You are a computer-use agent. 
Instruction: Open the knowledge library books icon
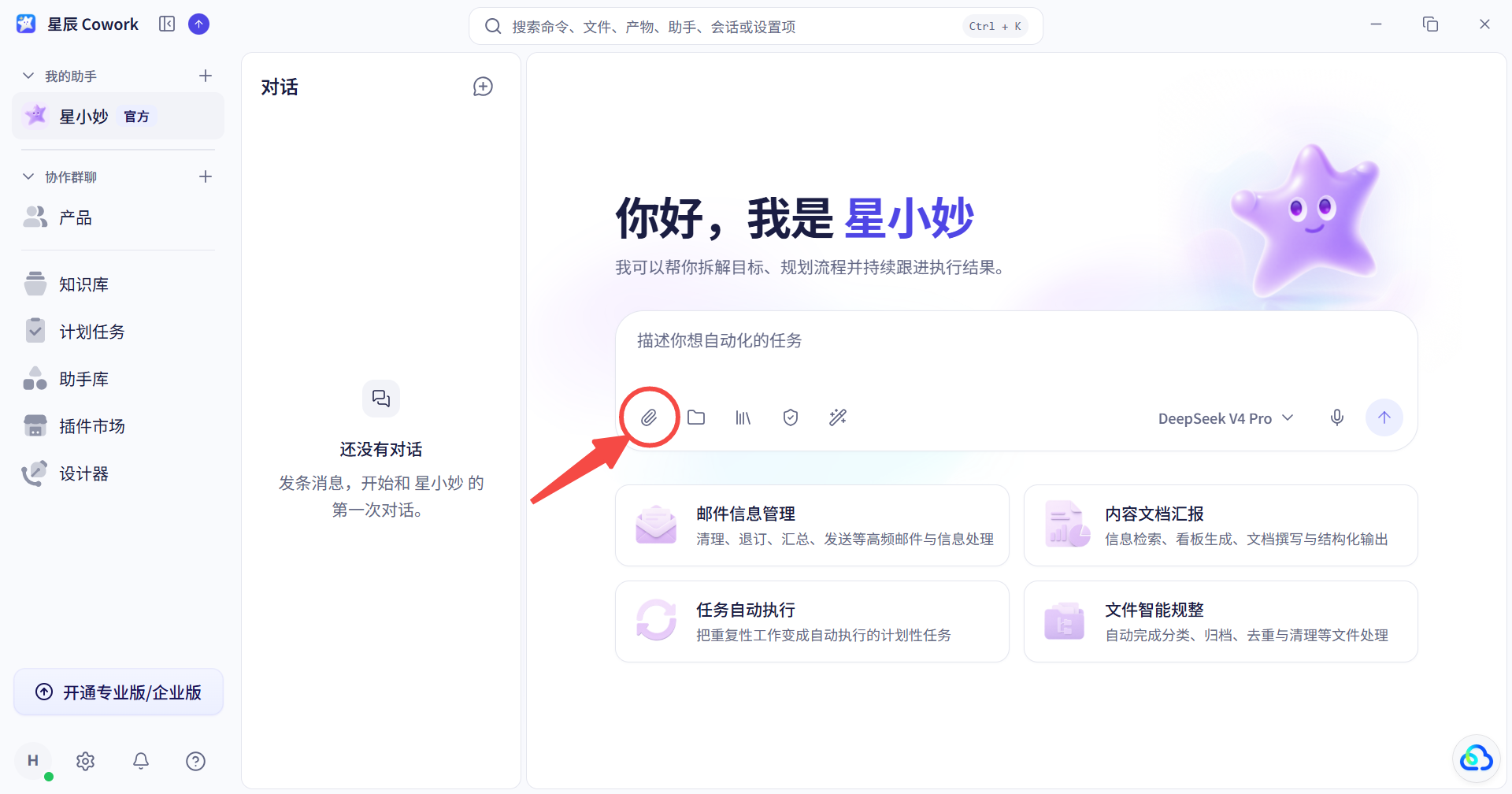[743, 417]
